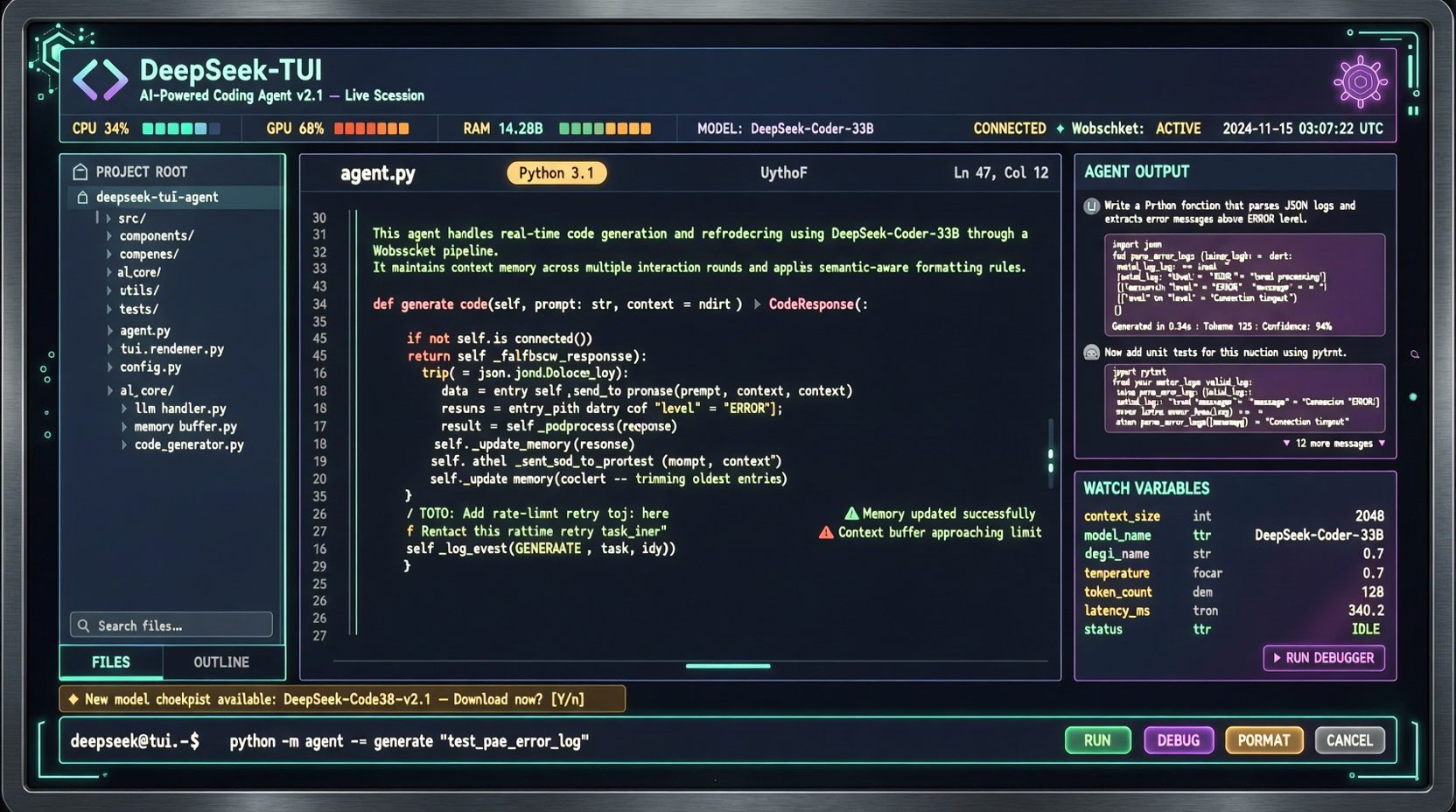Click the Search files input field
The width and height of the screenshot is (1456, 812).
171,626
